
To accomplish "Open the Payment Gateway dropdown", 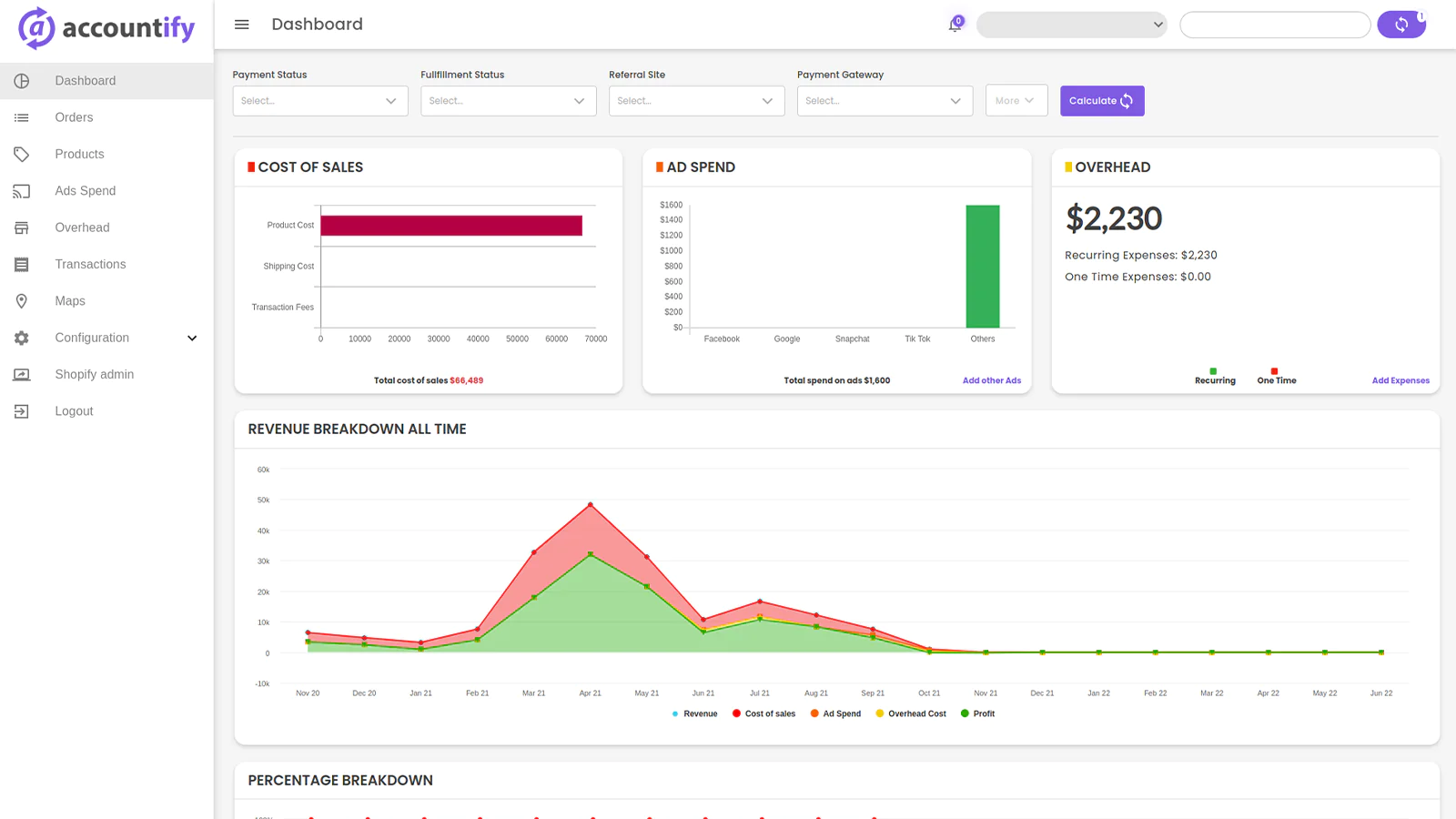I will (x=885, y=101).
